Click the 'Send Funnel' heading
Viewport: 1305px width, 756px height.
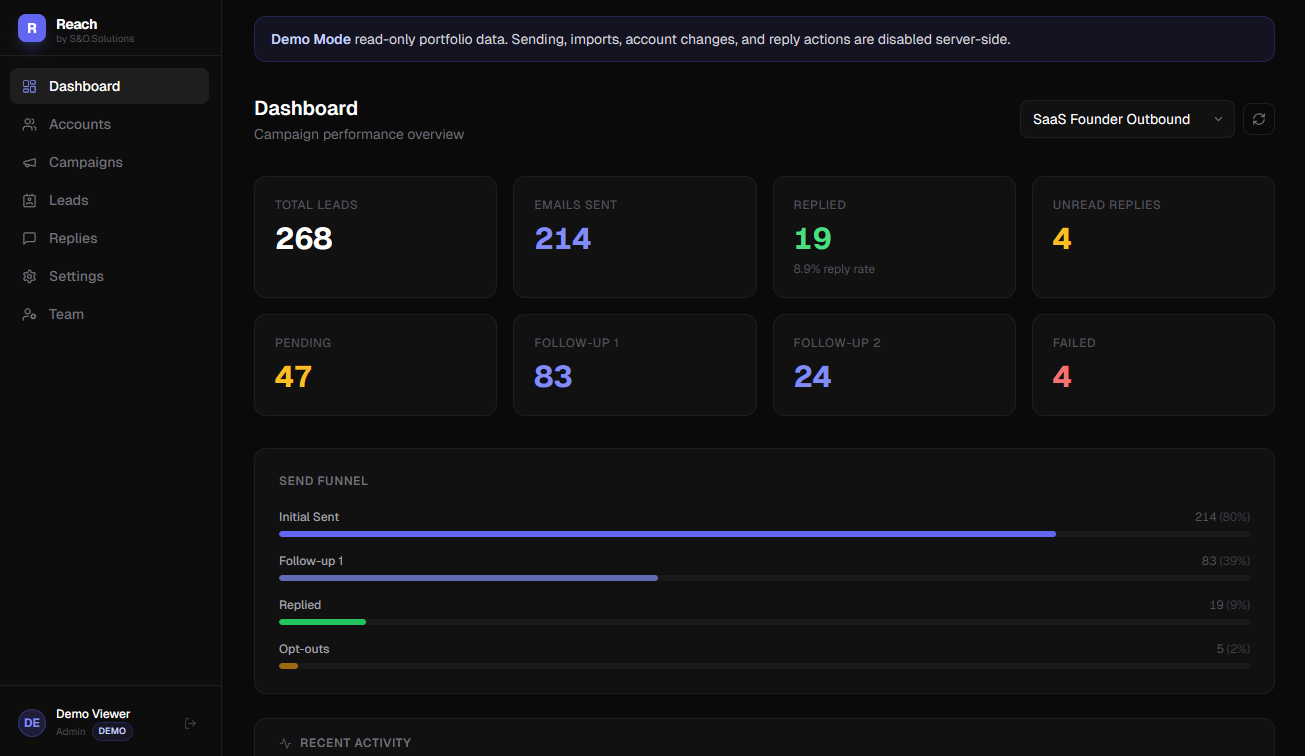(323, 481)
